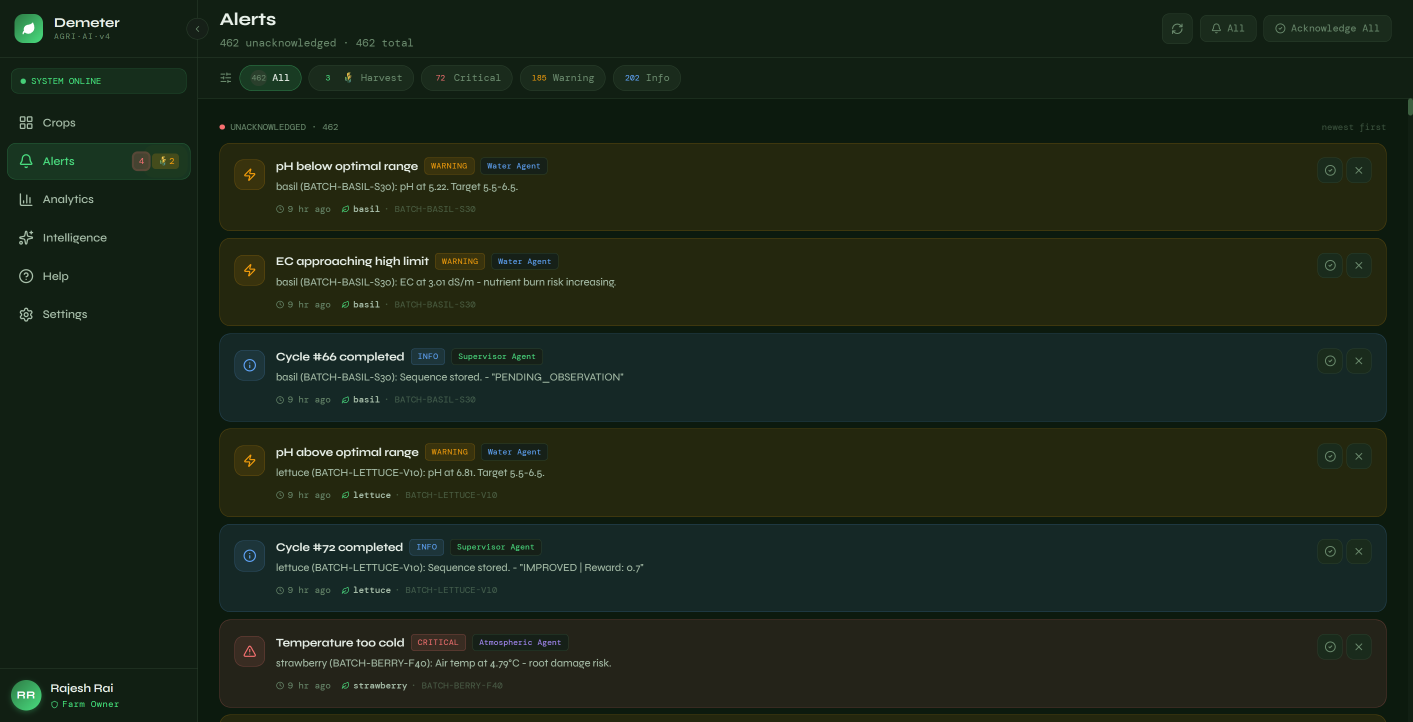The image size is (1413, 722).
Task: Acknowledge All alerts
Action: tap(1327, 28)
